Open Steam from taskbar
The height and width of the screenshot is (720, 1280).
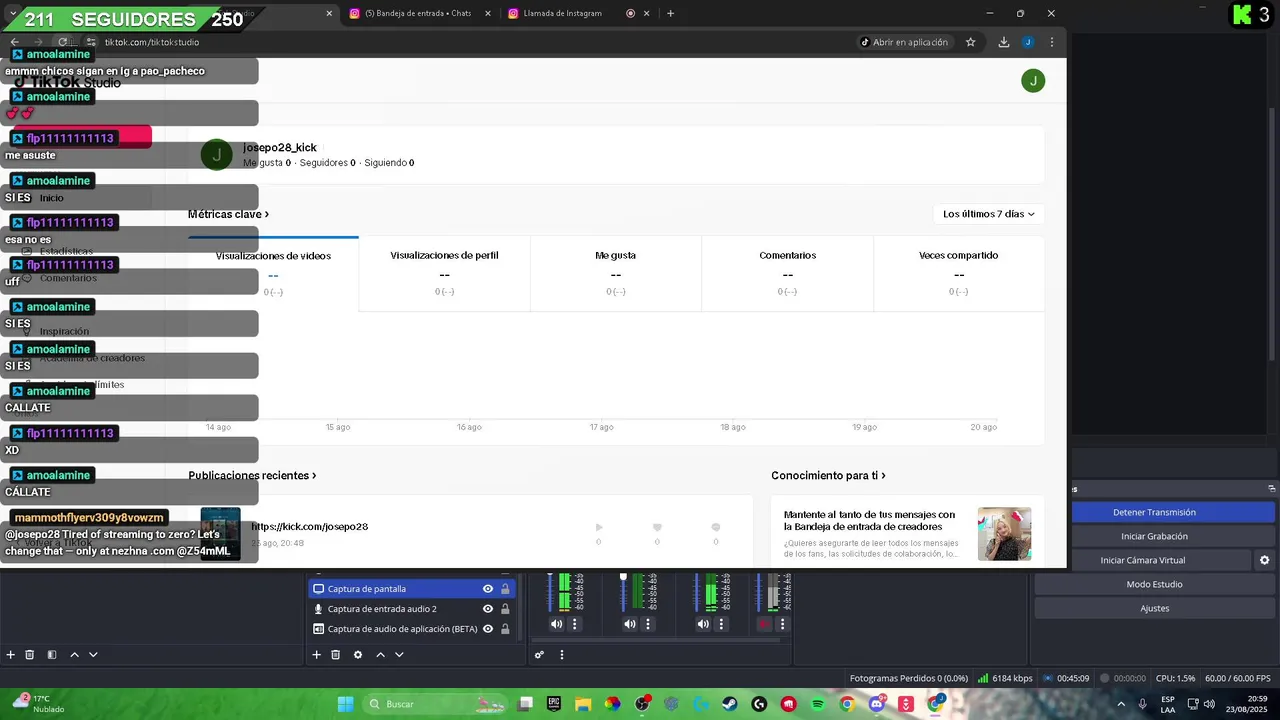(x=730, y=704)
